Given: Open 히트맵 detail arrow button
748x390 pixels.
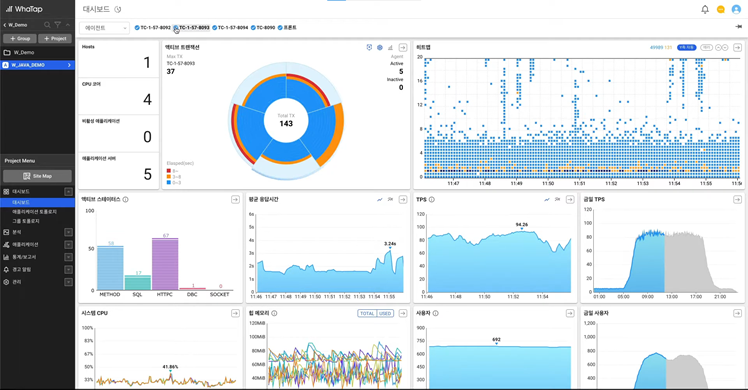Looking at the screenshot, I should pyautogui.click(x=738, y=48).
